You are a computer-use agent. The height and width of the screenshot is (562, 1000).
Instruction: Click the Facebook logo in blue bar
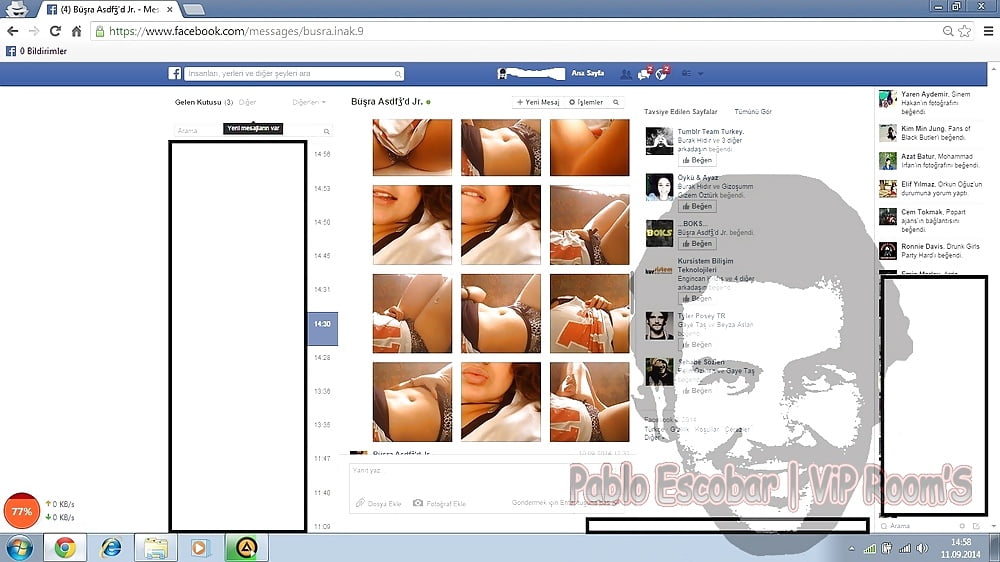[174, 73]
